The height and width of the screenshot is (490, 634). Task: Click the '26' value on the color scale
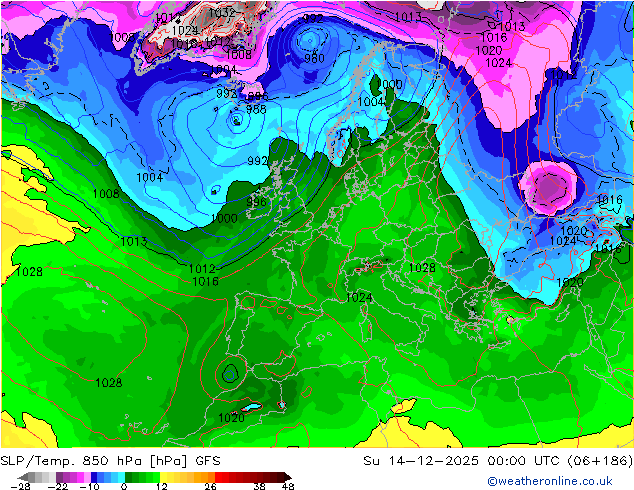pos(210,486)
